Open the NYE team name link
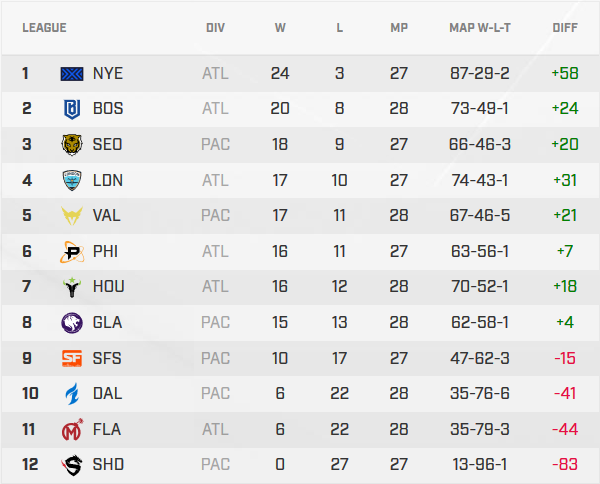Image resolution: width=600 pixels, height=484 pixels. point(107,73)
